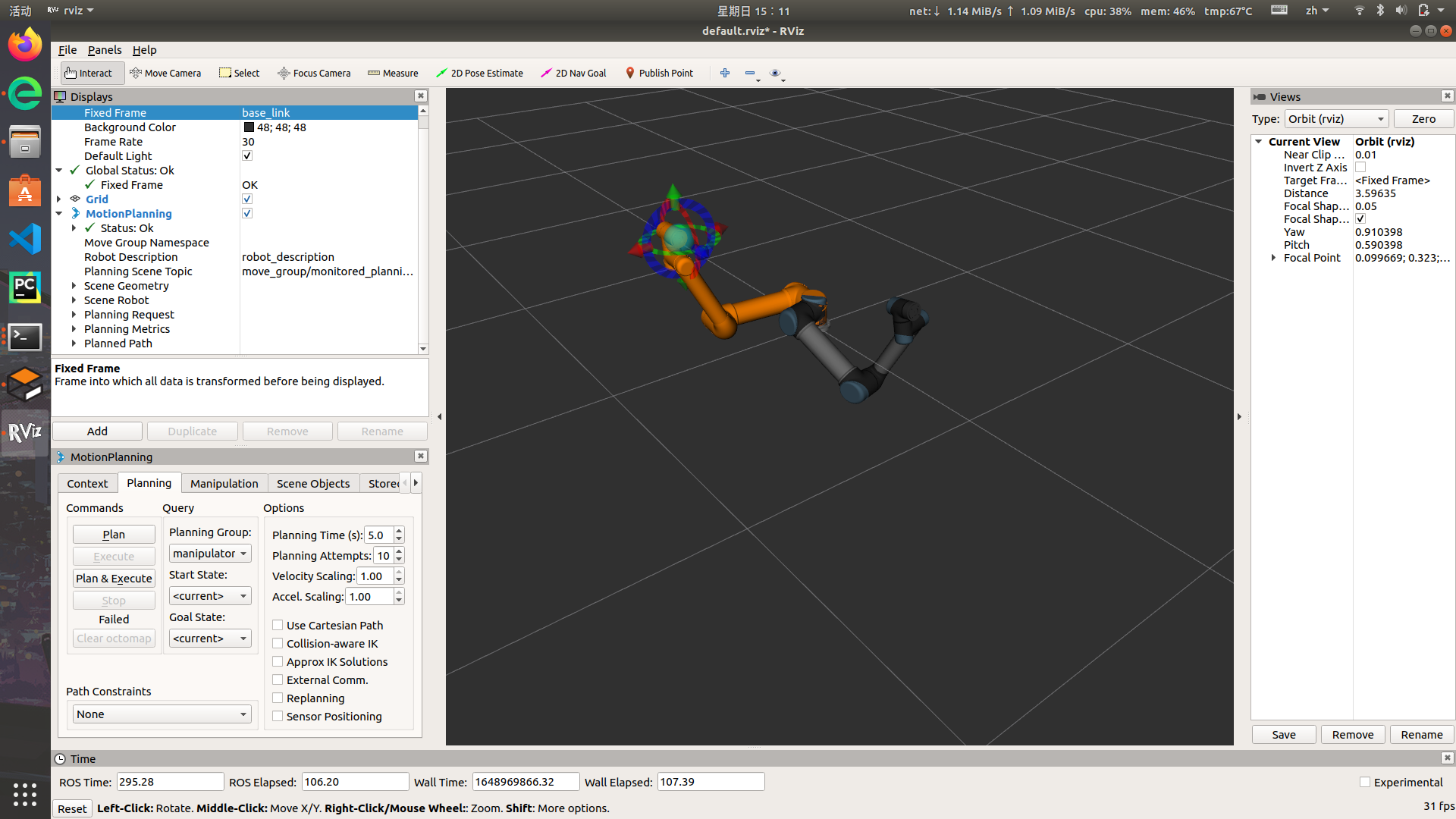1456x819 pixels.
Task: Open the Planning Group manipulator dropdown
Action: [x=210, y=554]
